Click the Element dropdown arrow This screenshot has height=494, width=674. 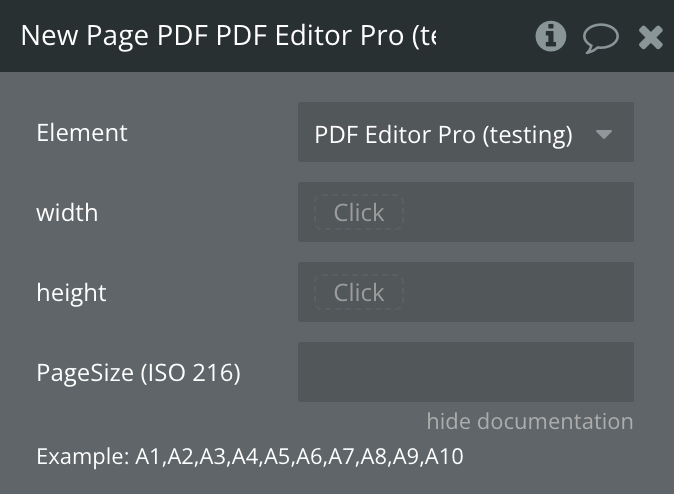(604, 133)
